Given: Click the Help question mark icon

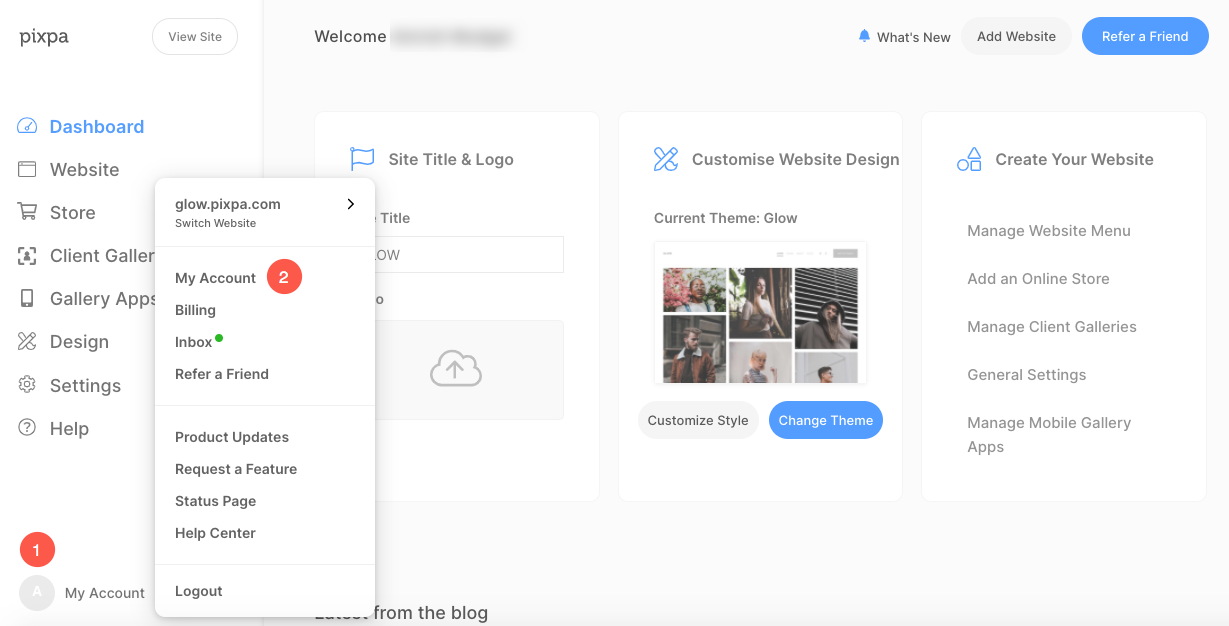Looking at the screenshot, I should (x=27, y=428).
